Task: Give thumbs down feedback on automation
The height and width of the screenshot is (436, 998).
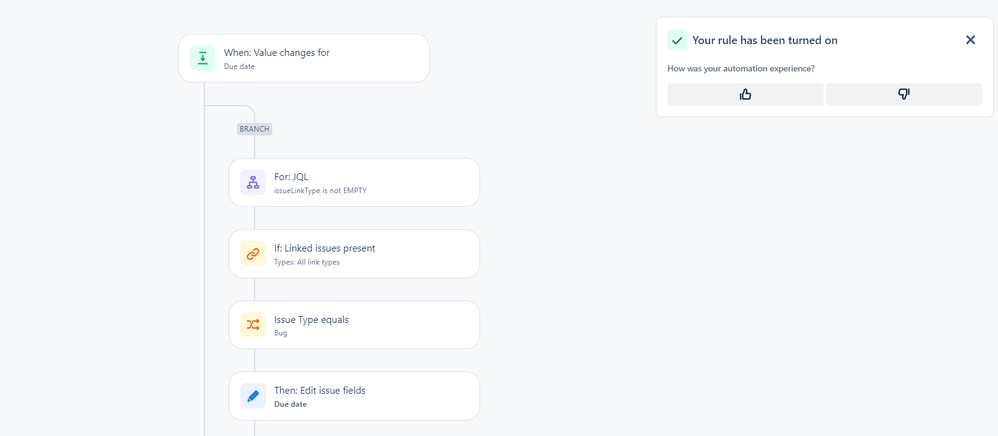Action: point(904,94)
